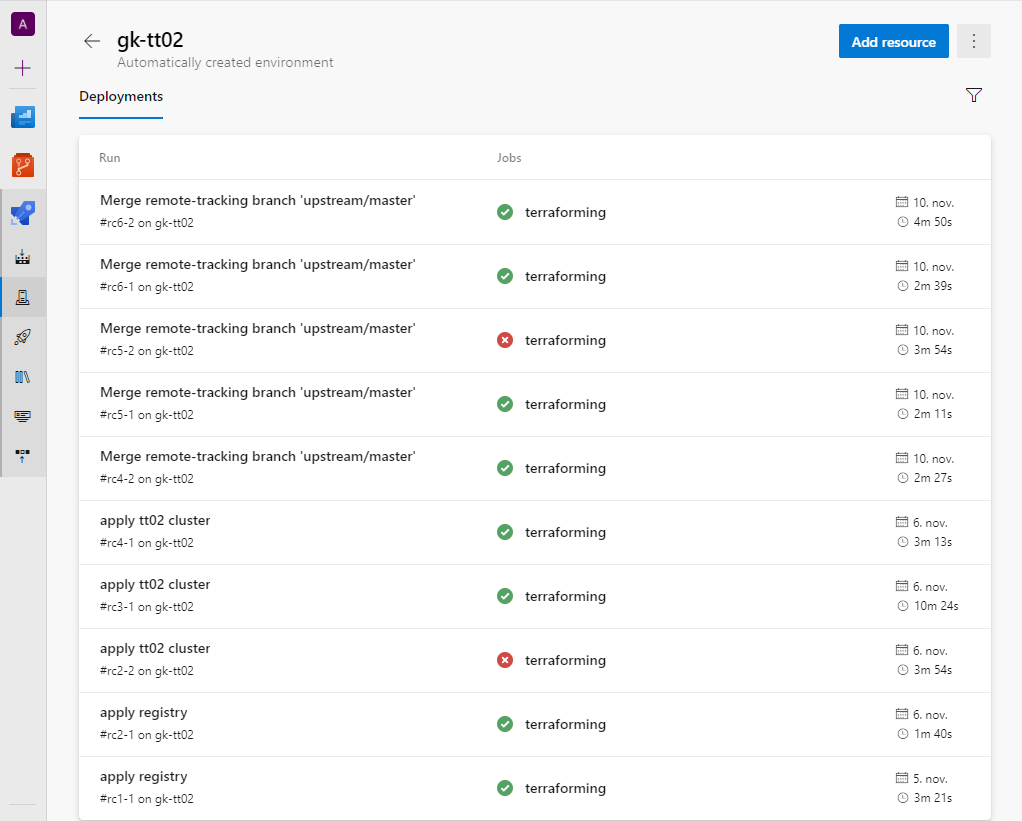Click failed status icon for run #rc2-2
Image resolution: width=1022 pixels, height=821 pixels.
505,660
